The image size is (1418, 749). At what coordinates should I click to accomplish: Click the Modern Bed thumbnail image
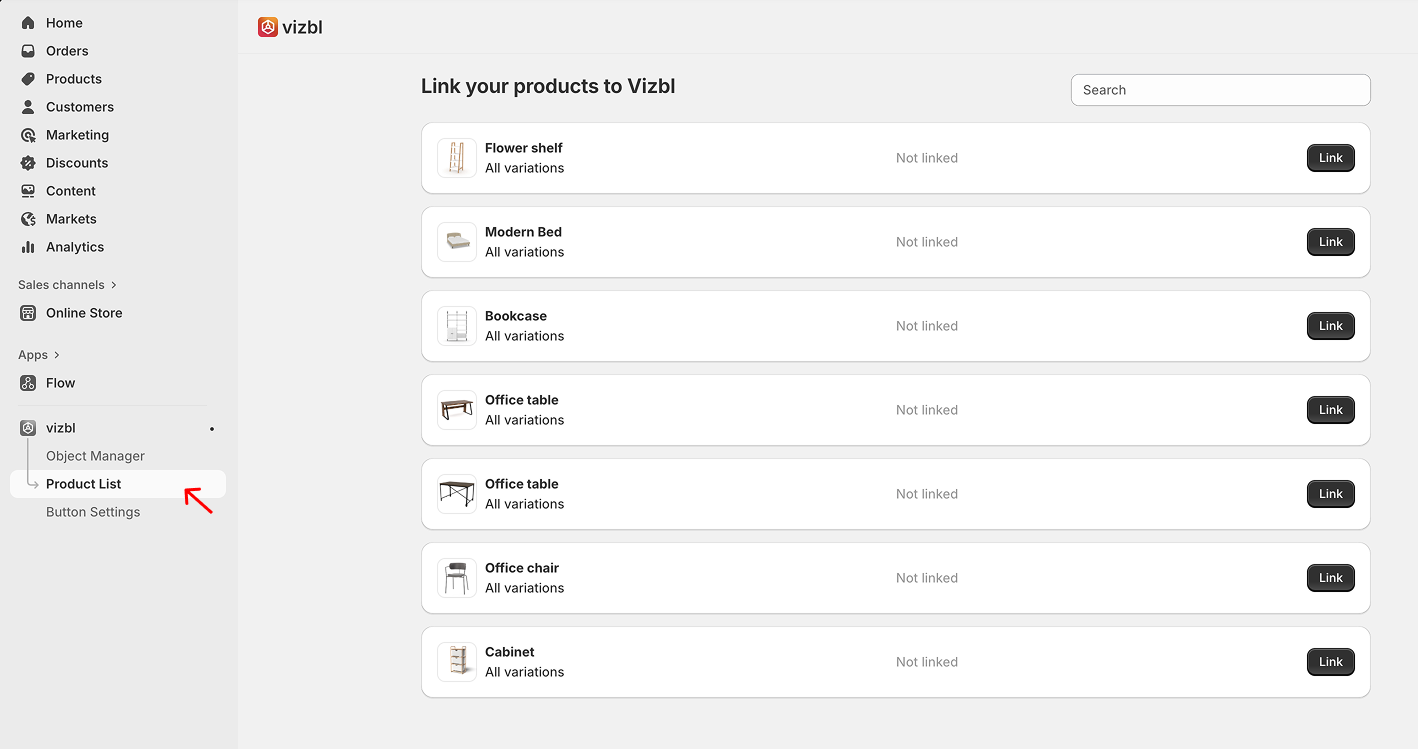(457, 242)
